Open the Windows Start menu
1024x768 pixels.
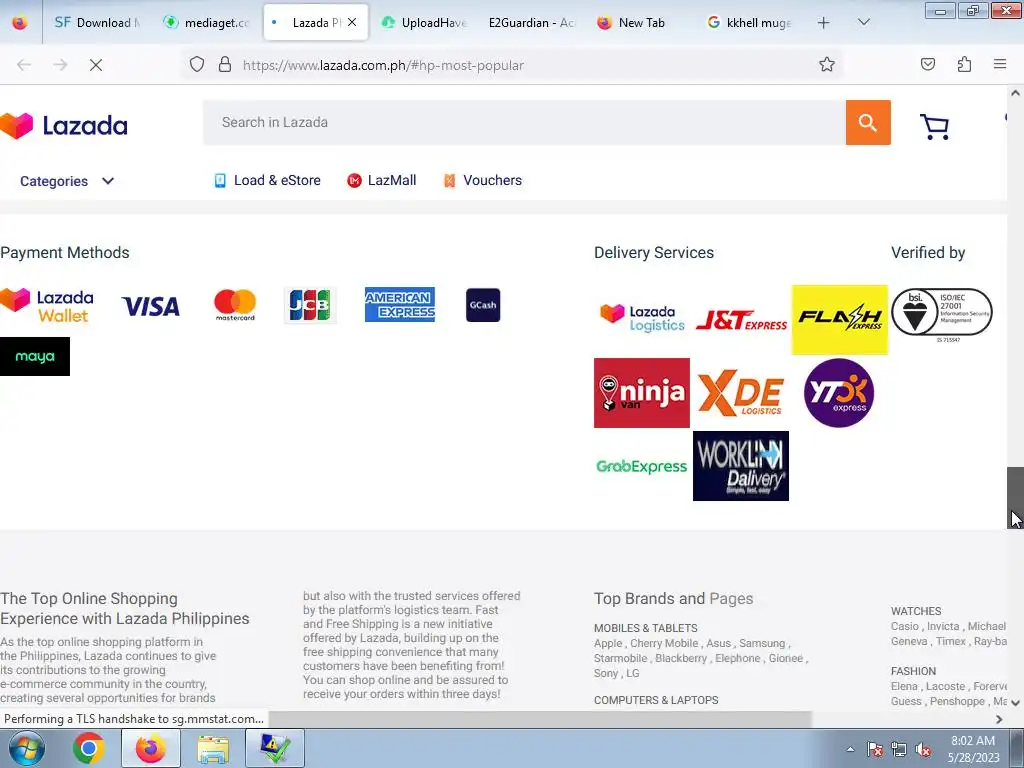[x=27, y=748]
